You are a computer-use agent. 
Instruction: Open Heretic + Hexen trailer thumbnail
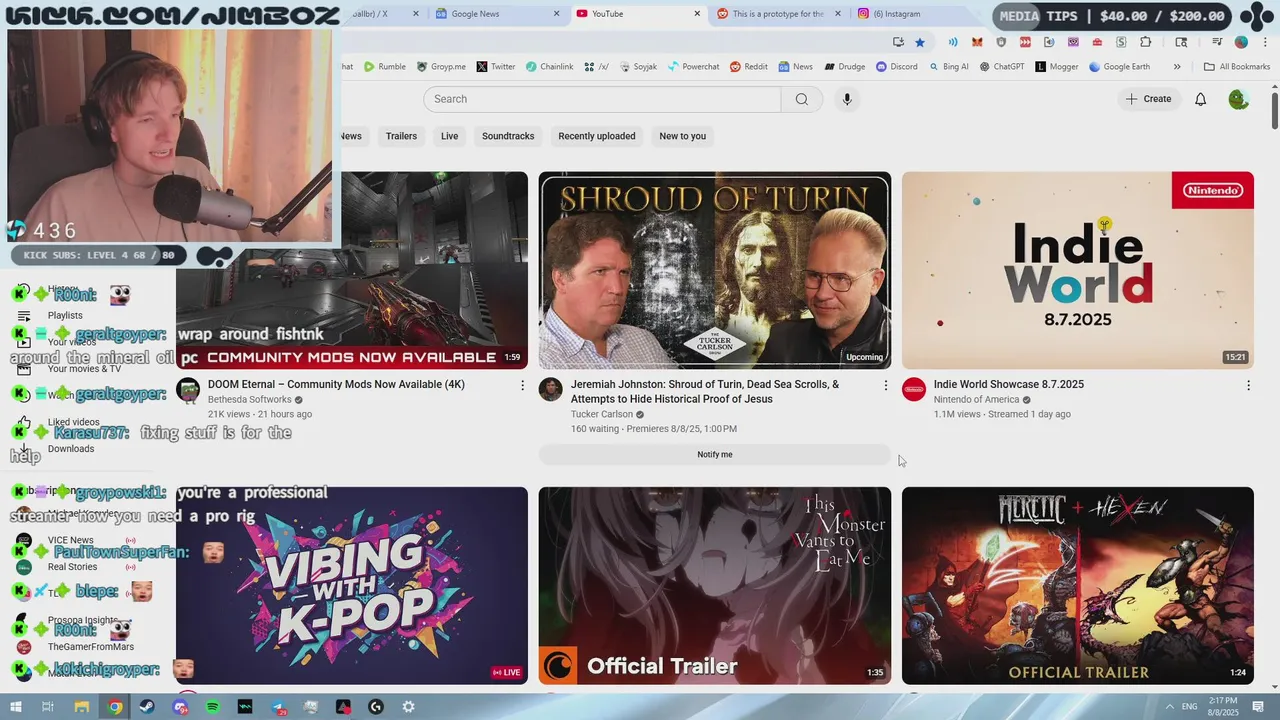pyautogui.click(x=1078, y=586)
